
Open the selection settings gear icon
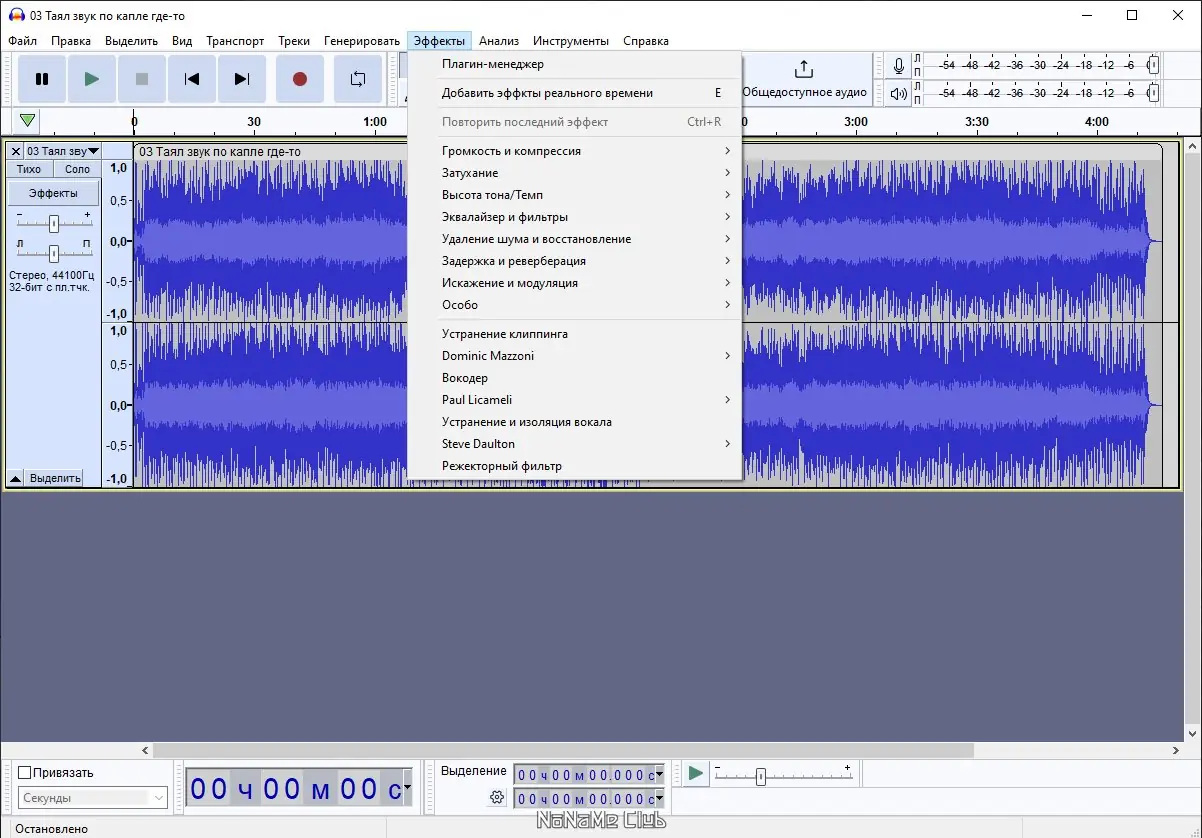[x=497, y=797]
